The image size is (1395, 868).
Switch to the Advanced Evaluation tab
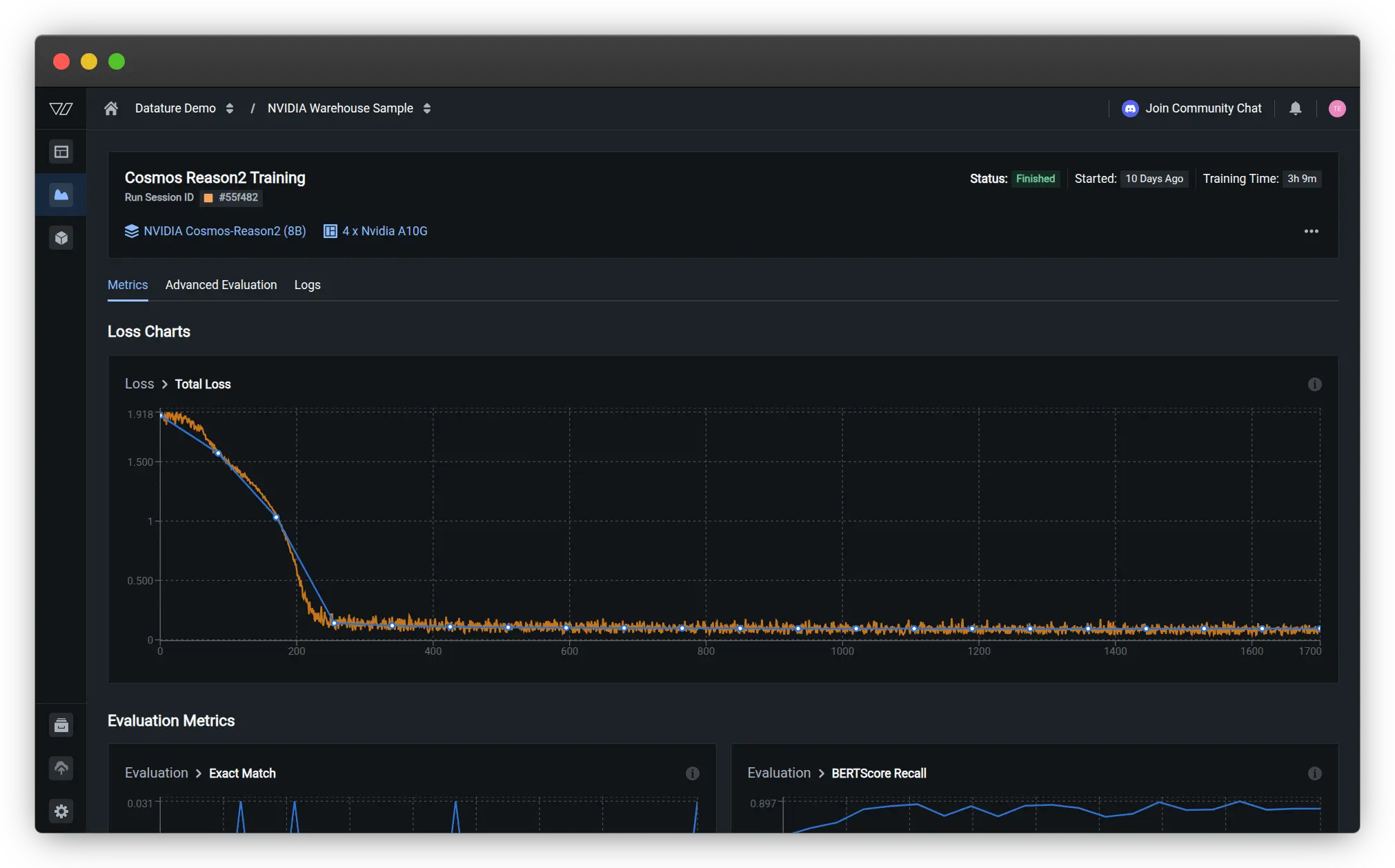pos(221,285)
